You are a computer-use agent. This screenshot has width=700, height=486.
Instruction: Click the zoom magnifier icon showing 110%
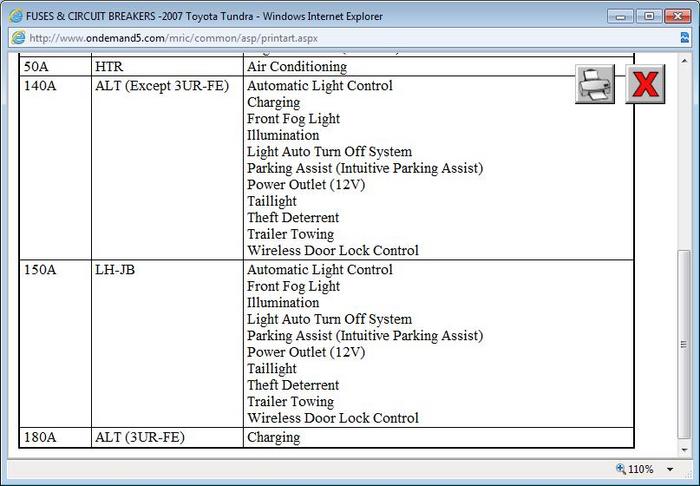click(x=621, y=469)
